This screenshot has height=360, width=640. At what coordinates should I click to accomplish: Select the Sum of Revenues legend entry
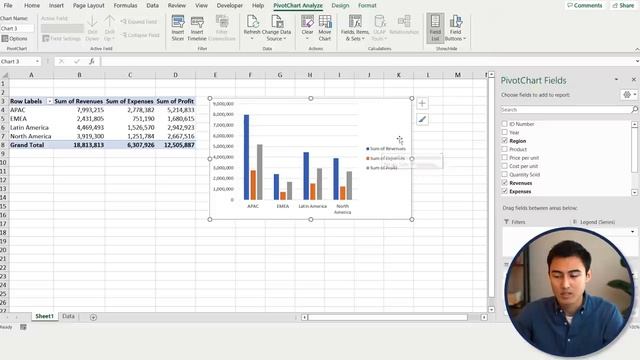pos(386,149)
